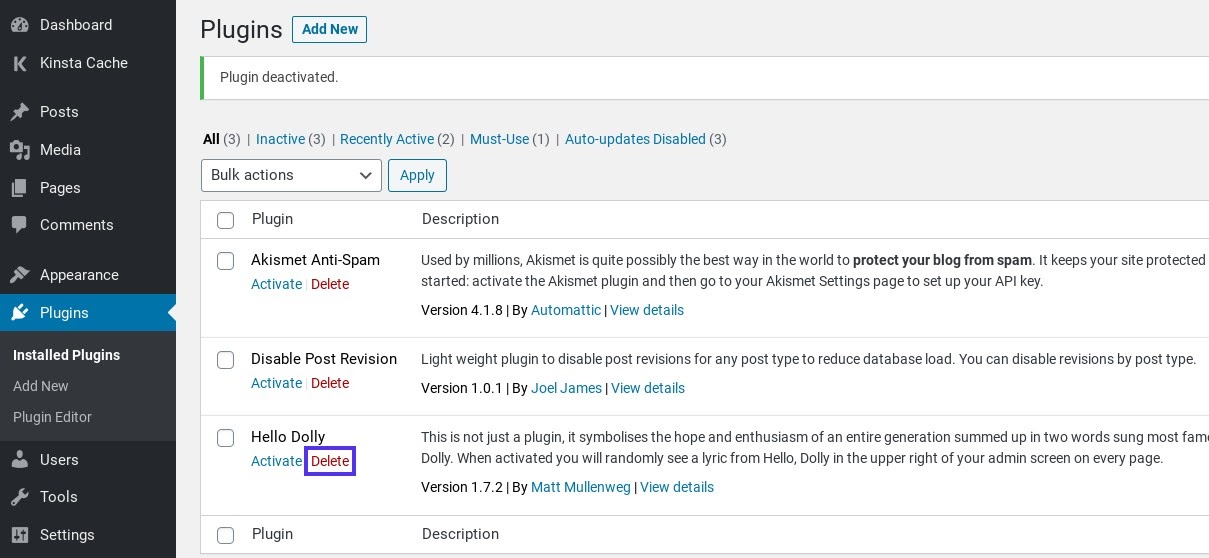Click the Add New button beside Plugins
The image size is (1209, 558).
[329, 30]
